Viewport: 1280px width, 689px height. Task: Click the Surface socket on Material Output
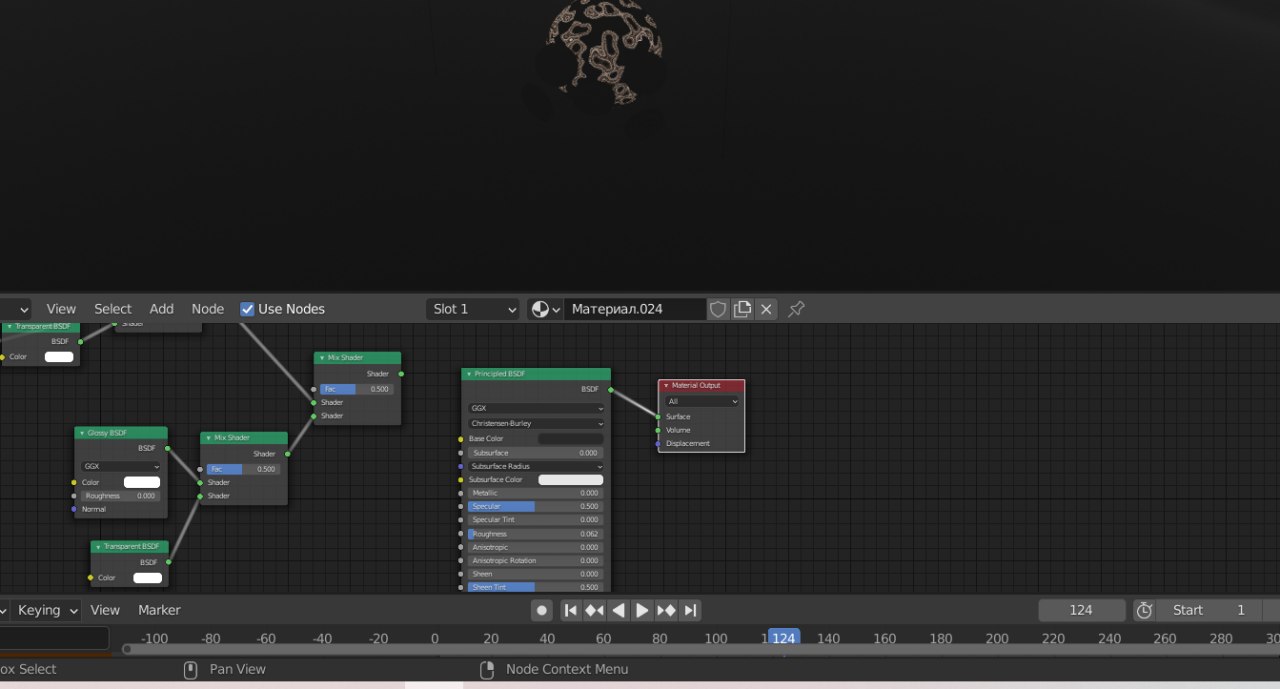[658, 416]
